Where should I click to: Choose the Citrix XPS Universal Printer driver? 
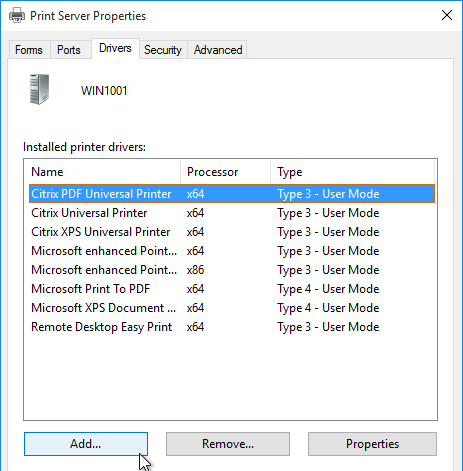point(232,232)
